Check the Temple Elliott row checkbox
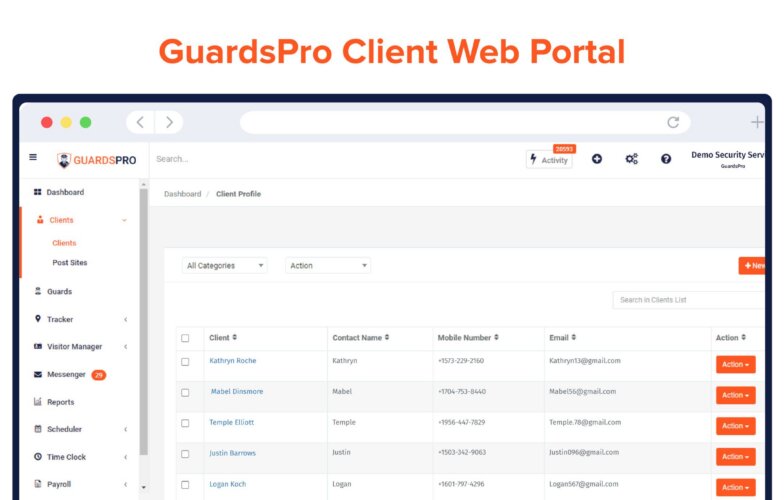This screenshot has width=784, height=500. (185, 423)
